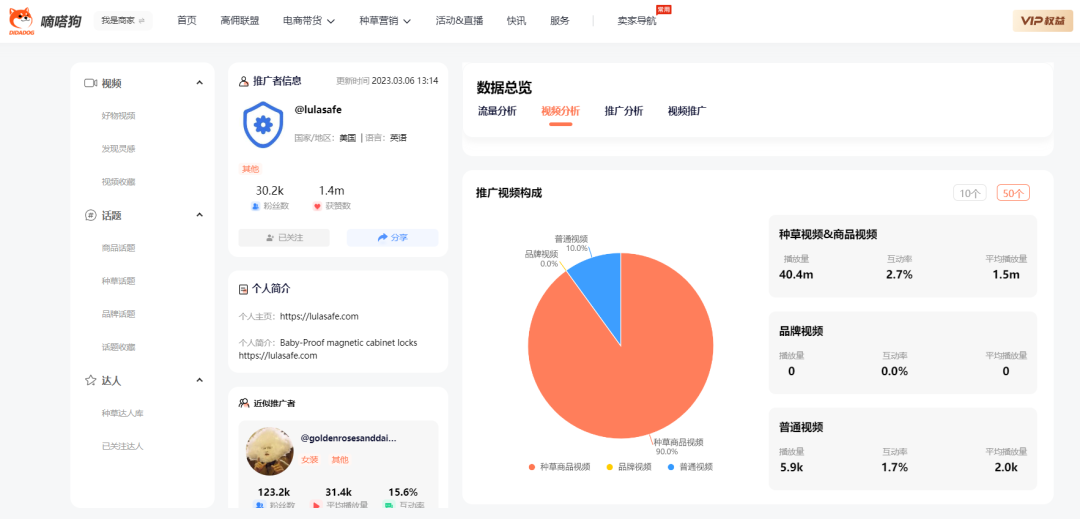Toggle 品牌视频 legend item in chart
The height and width of the screenshot is (519, 1080).
tap(629, 467)
